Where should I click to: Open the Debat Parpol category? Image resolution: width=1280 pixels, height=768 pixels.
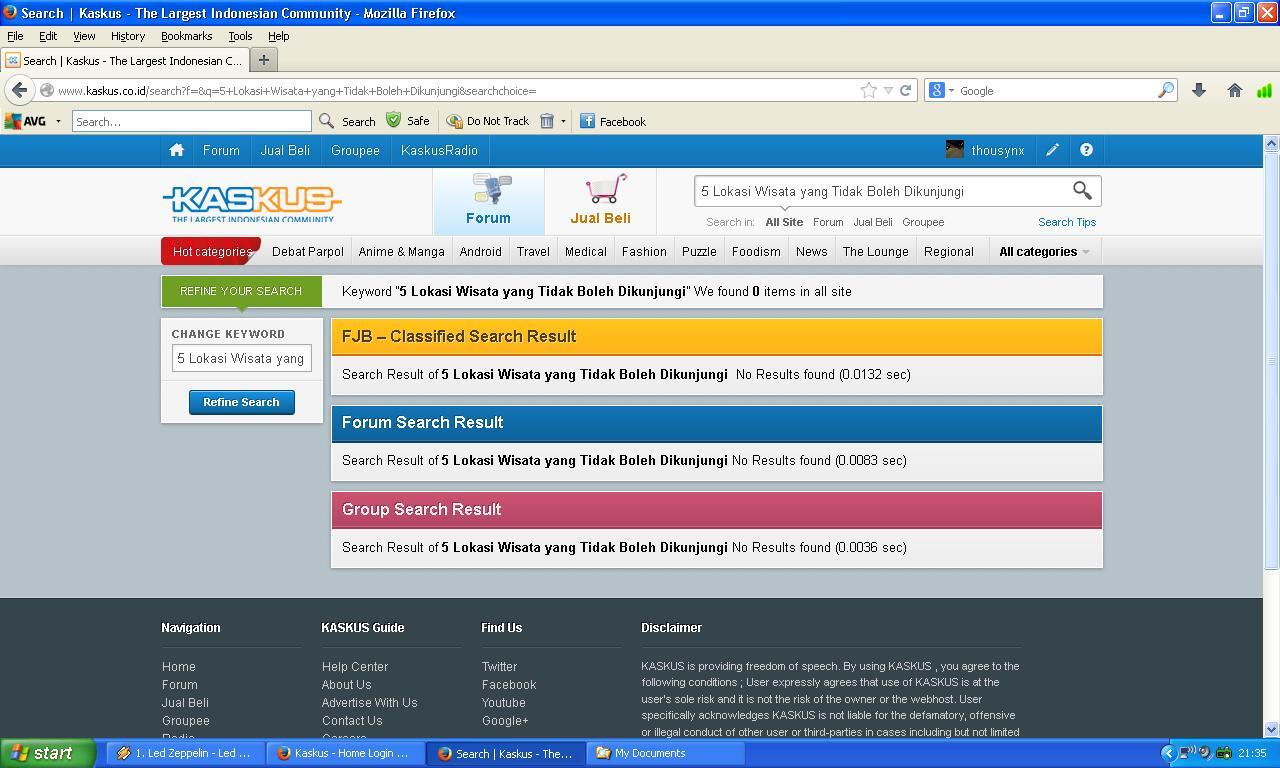(308, 251)
